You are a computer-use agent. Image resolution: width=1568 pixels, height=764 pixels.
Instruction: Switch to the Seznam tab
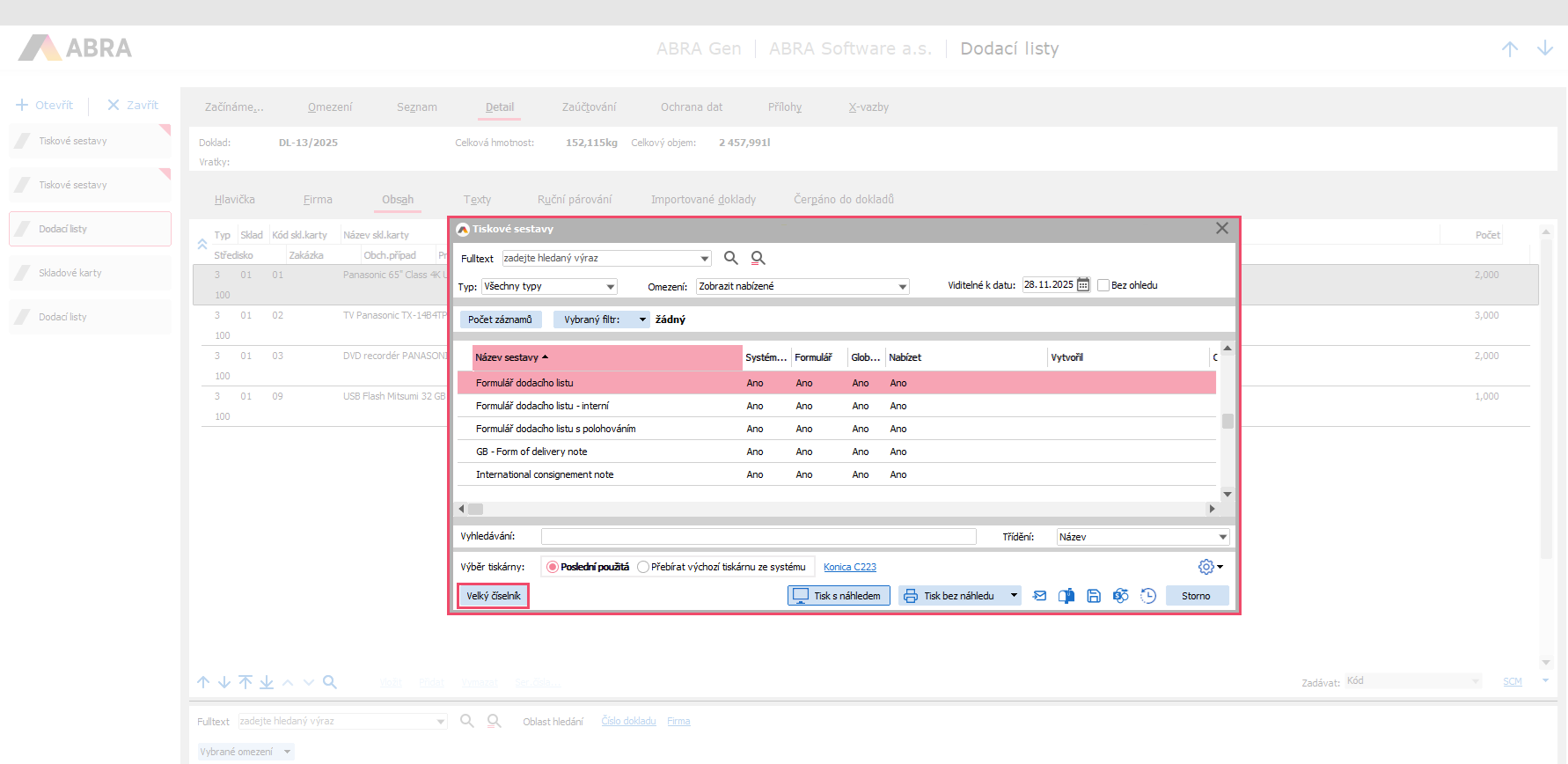click(x=417, y=107)
